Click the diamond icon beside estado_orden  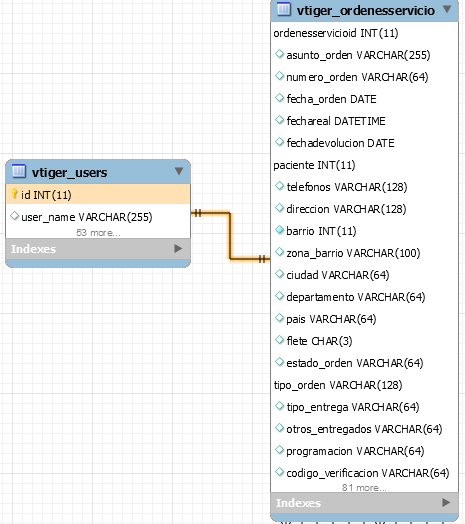tap(279, 362)
